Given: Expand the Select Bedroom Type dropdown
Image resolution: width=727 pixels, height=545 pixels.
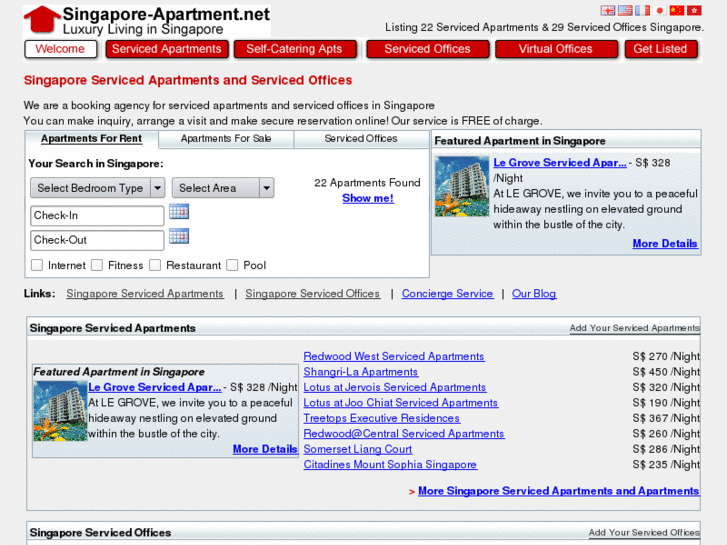Looking at the screenshot, I should 98,188.
